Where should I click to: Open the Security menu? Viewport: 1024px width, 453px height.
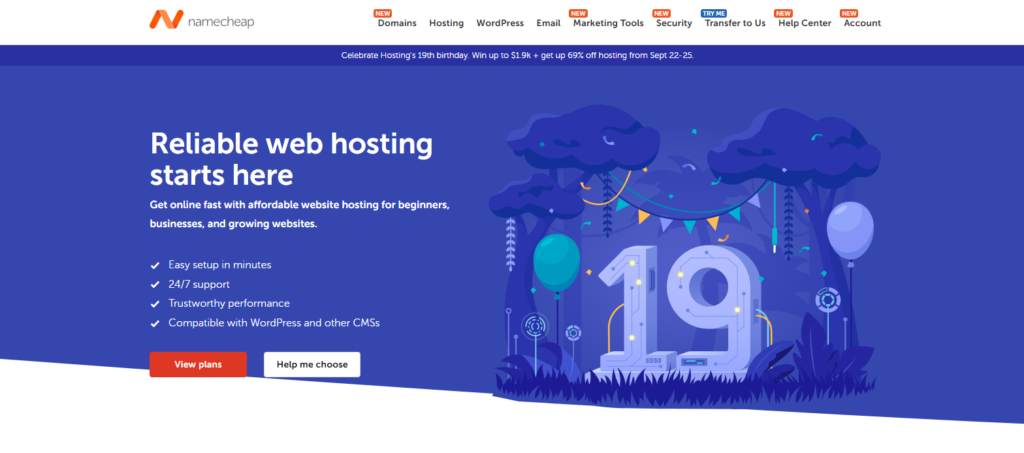pyautogui.click(x=674, y=23)
